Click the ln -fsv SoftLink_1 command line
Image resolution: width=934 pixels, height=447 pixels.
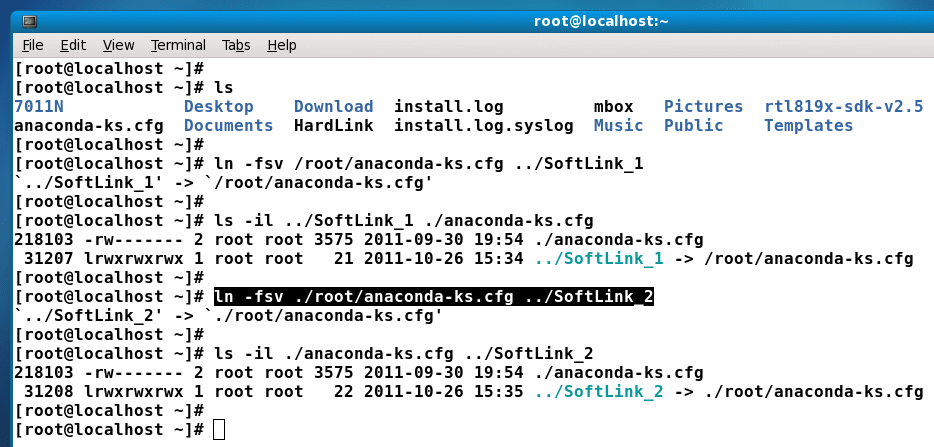[429, 164]
